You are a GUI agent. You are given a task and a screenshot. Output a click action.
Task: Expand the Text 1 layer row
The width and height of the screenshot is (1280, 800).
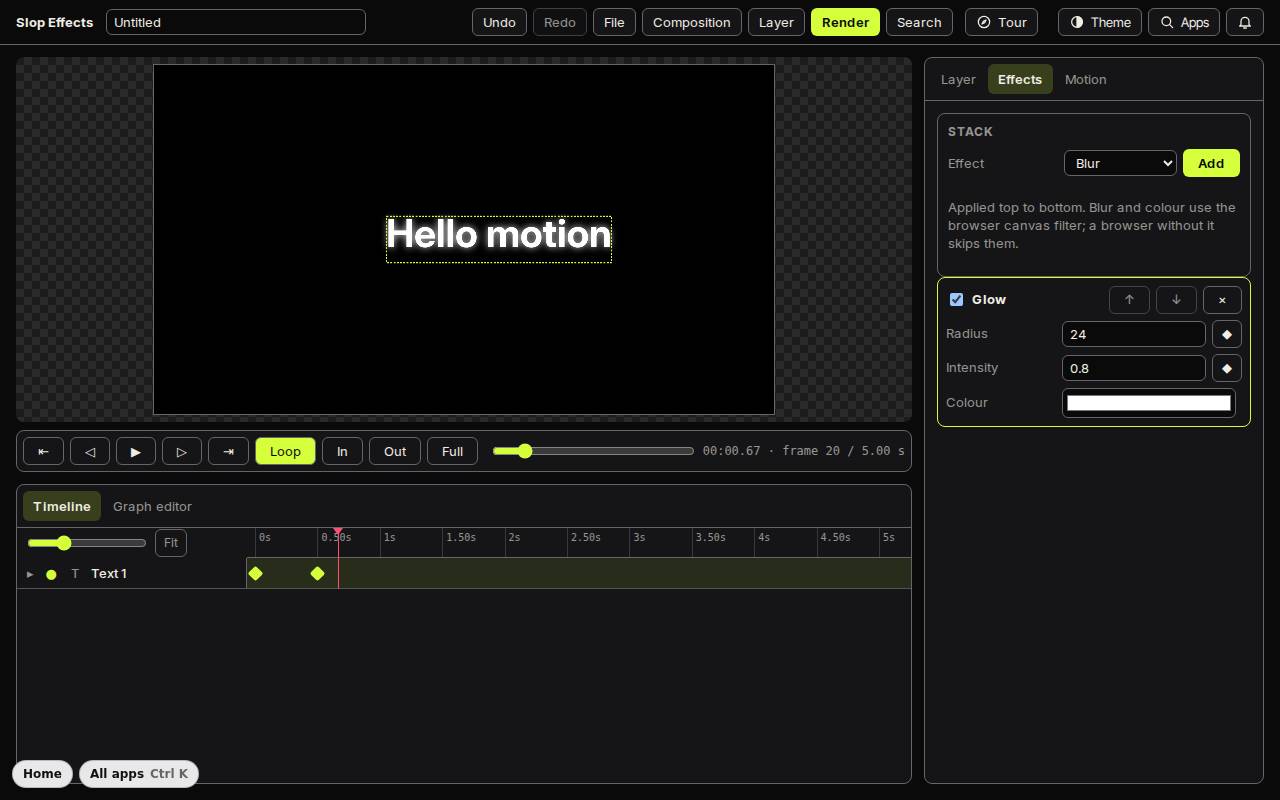tap(30, 574)
